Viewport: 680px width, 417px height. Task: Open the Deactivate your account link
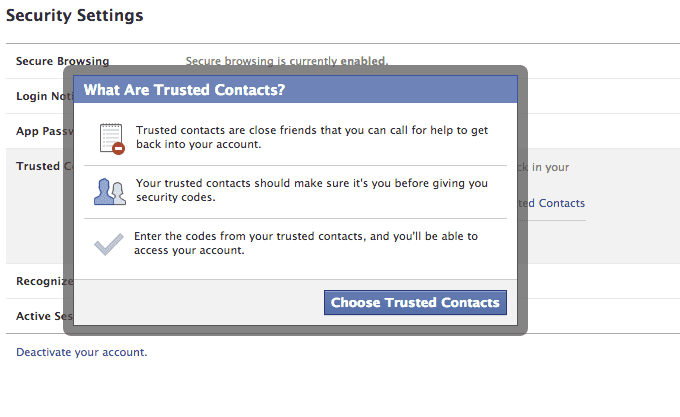click(82, 352)
